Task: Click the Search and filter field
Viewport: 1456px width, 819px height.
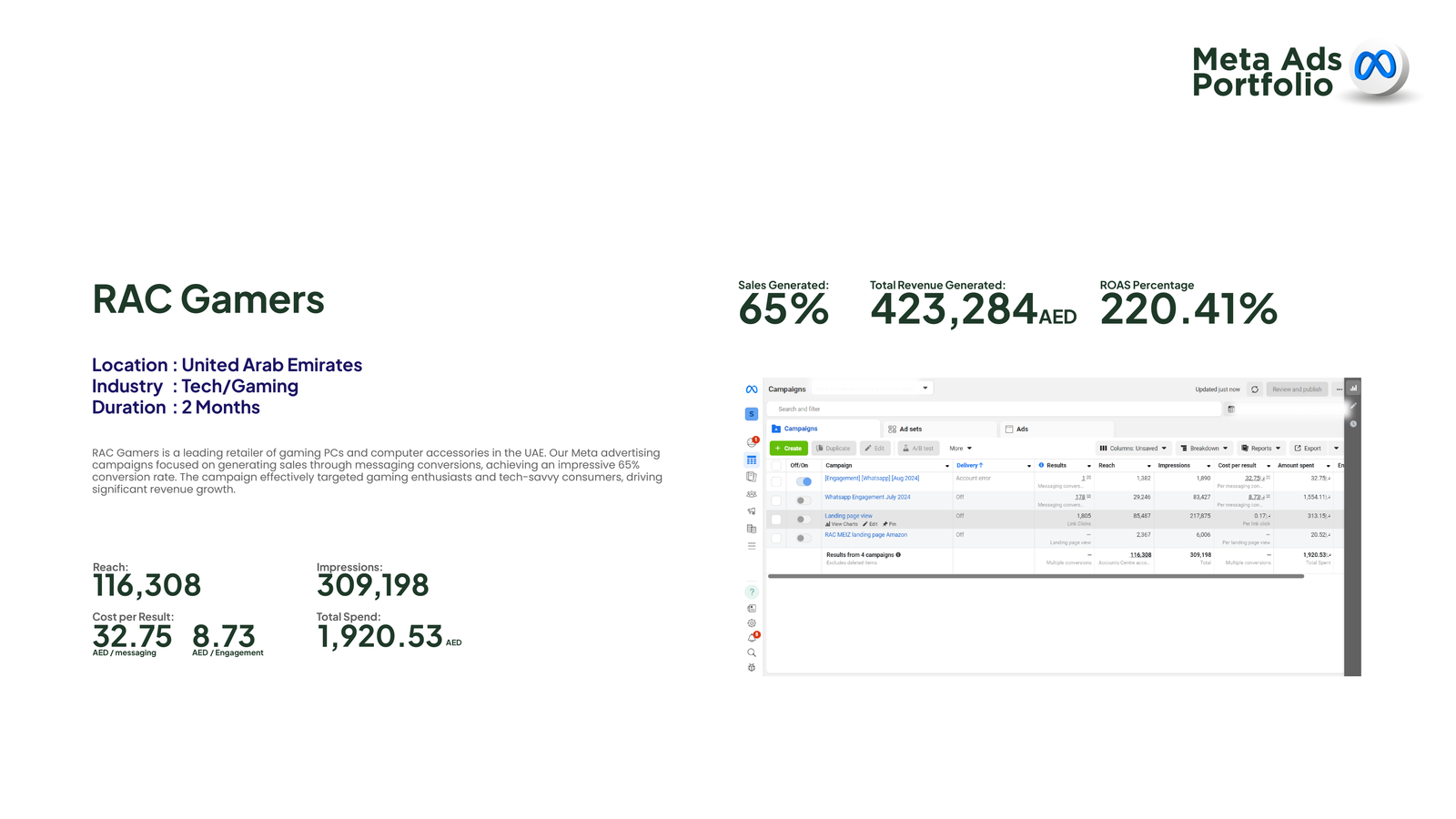Action: click(994, 409)
